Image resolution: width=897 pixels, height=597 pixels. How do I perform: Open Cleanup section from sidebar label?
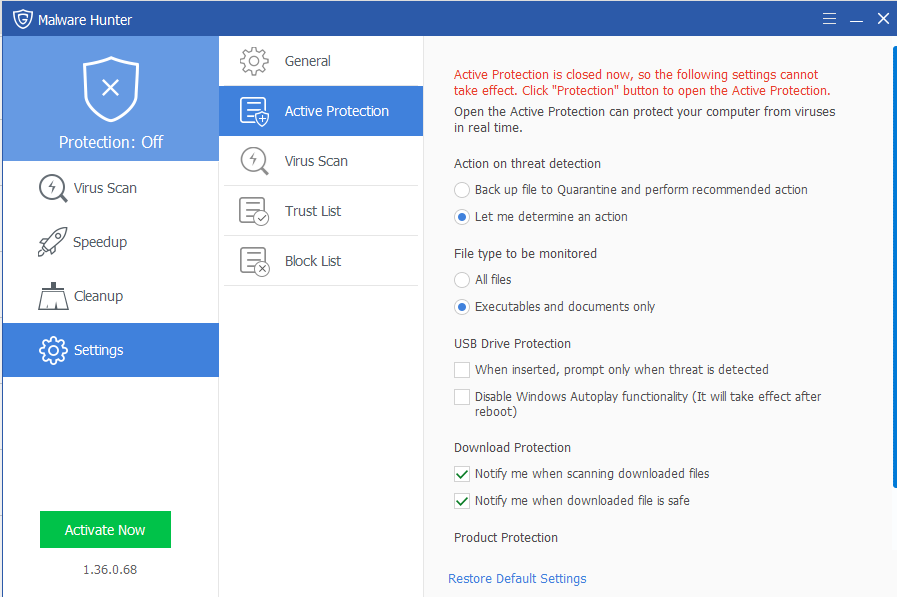coord(98,296)
